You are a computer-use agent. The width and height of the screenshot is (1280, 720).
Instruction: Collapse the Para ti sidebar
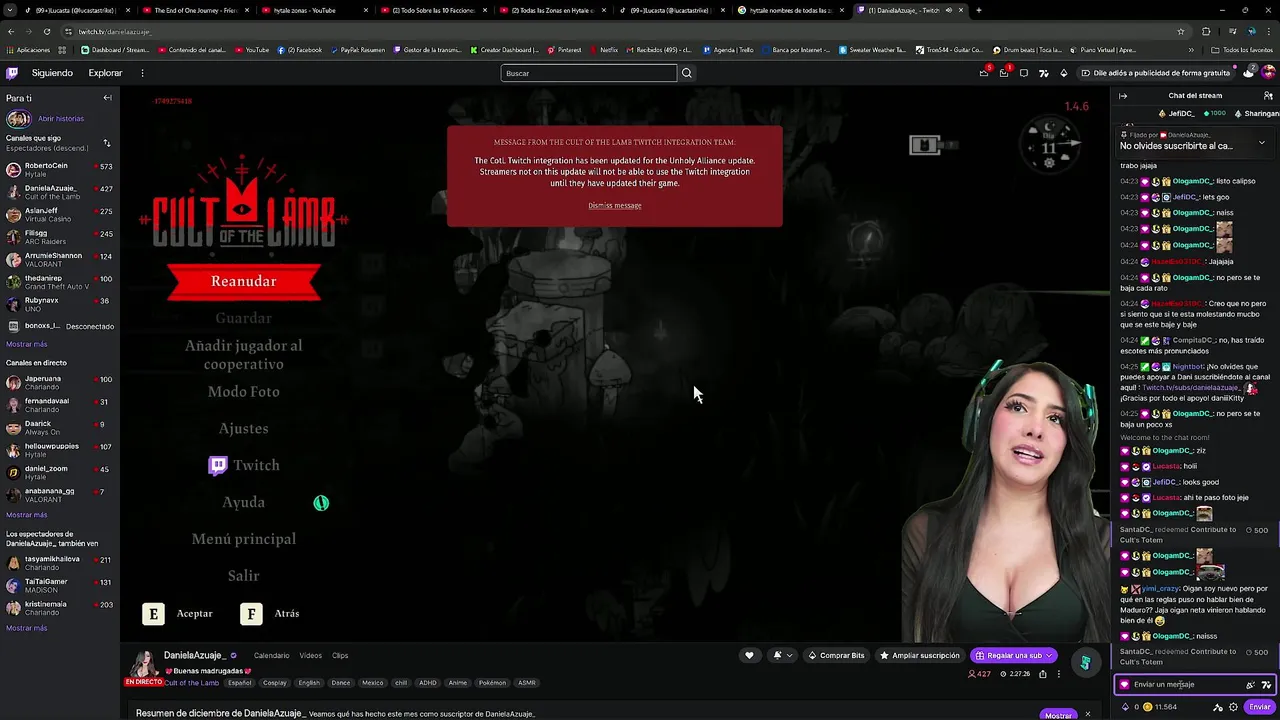[x=107, y=98]
